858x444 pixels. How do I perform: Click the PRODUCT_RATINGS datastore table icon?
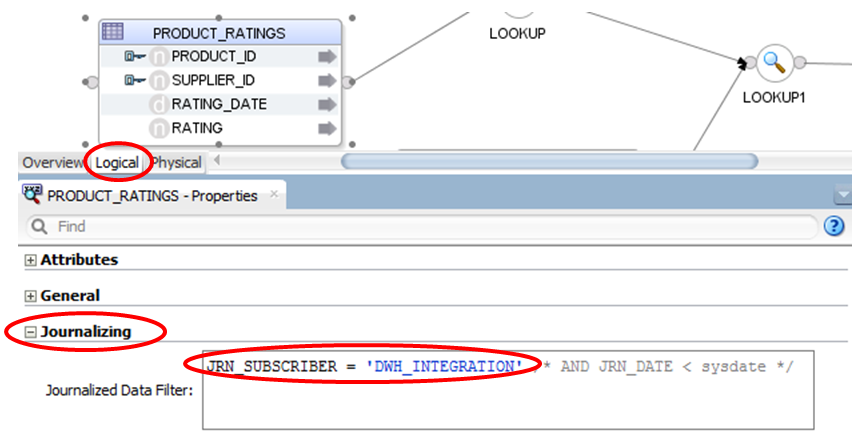point(113,31)
